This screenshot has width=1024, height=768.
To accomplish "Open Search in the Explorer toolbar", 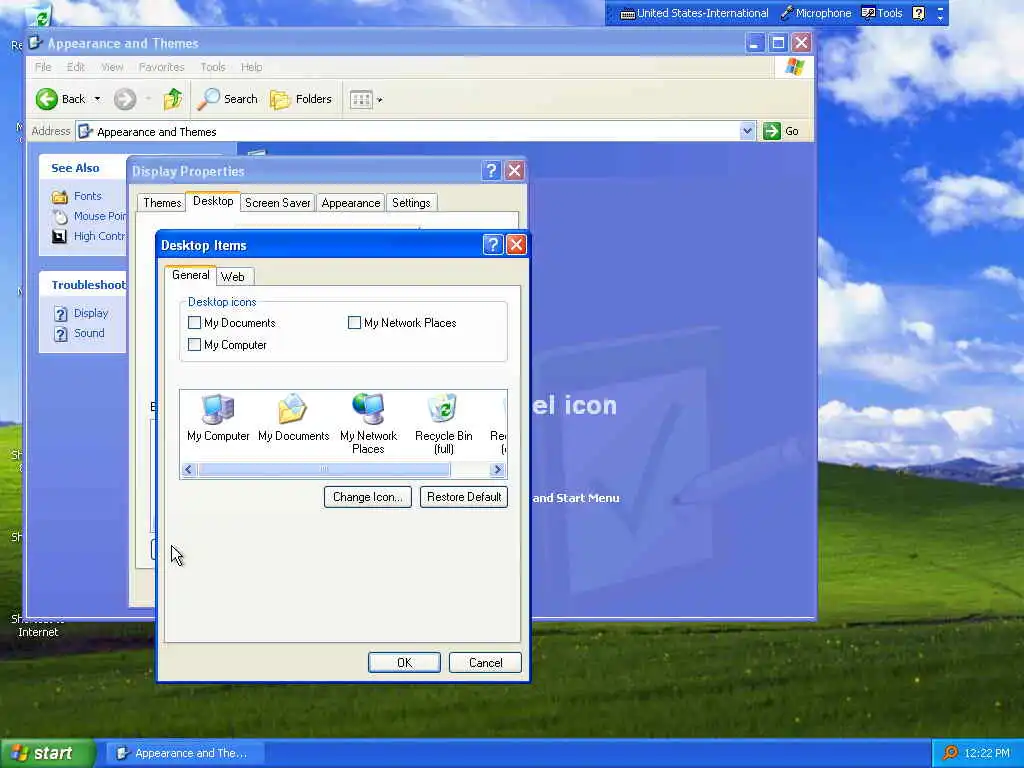I will (x=228, y=99).
